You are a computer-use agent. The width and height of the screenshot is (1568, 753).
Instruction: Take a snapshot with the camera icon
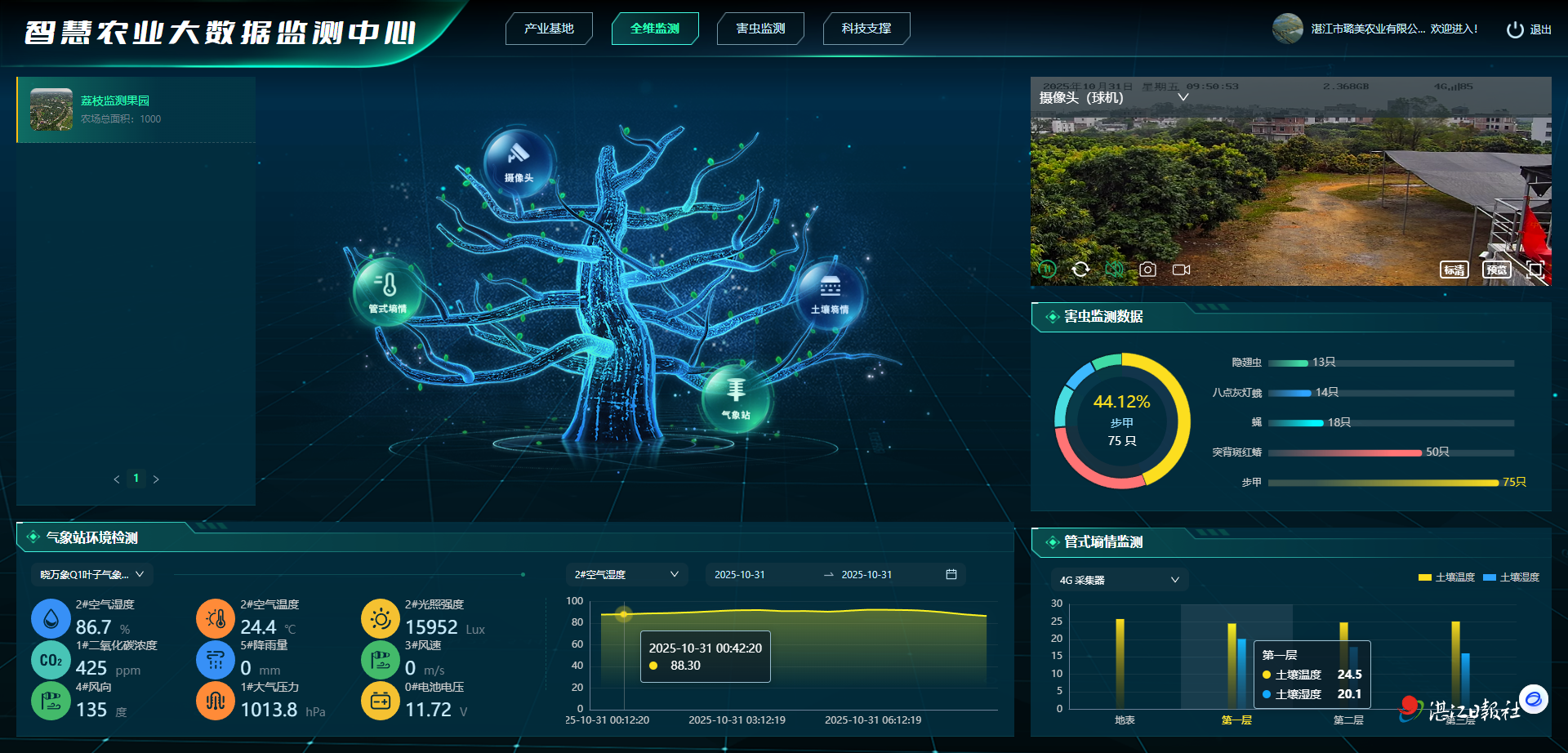tap(1147, 270)
